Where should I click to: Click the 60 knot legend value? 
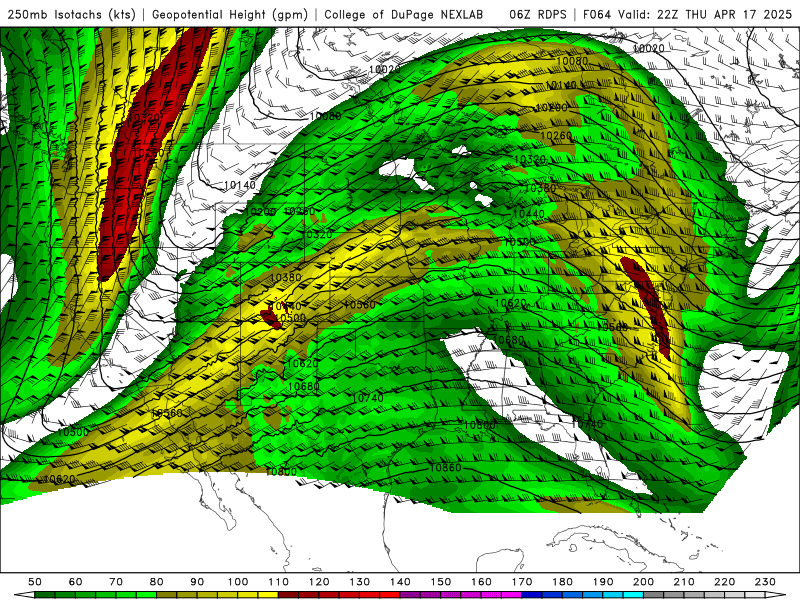76,582
